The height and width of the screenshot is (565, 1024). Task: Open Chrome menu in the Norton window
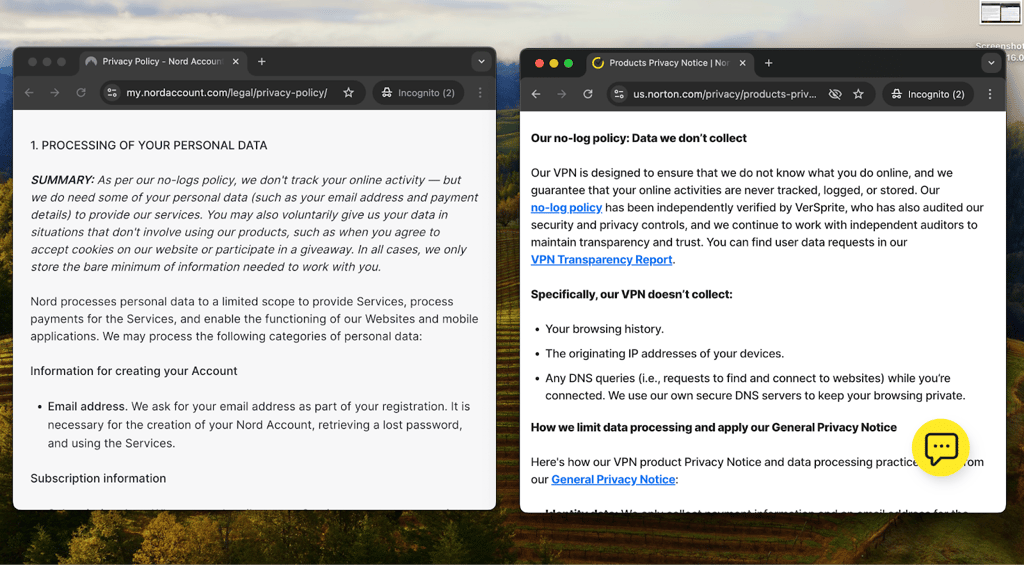pyautogui.click(x=990, y=94)
